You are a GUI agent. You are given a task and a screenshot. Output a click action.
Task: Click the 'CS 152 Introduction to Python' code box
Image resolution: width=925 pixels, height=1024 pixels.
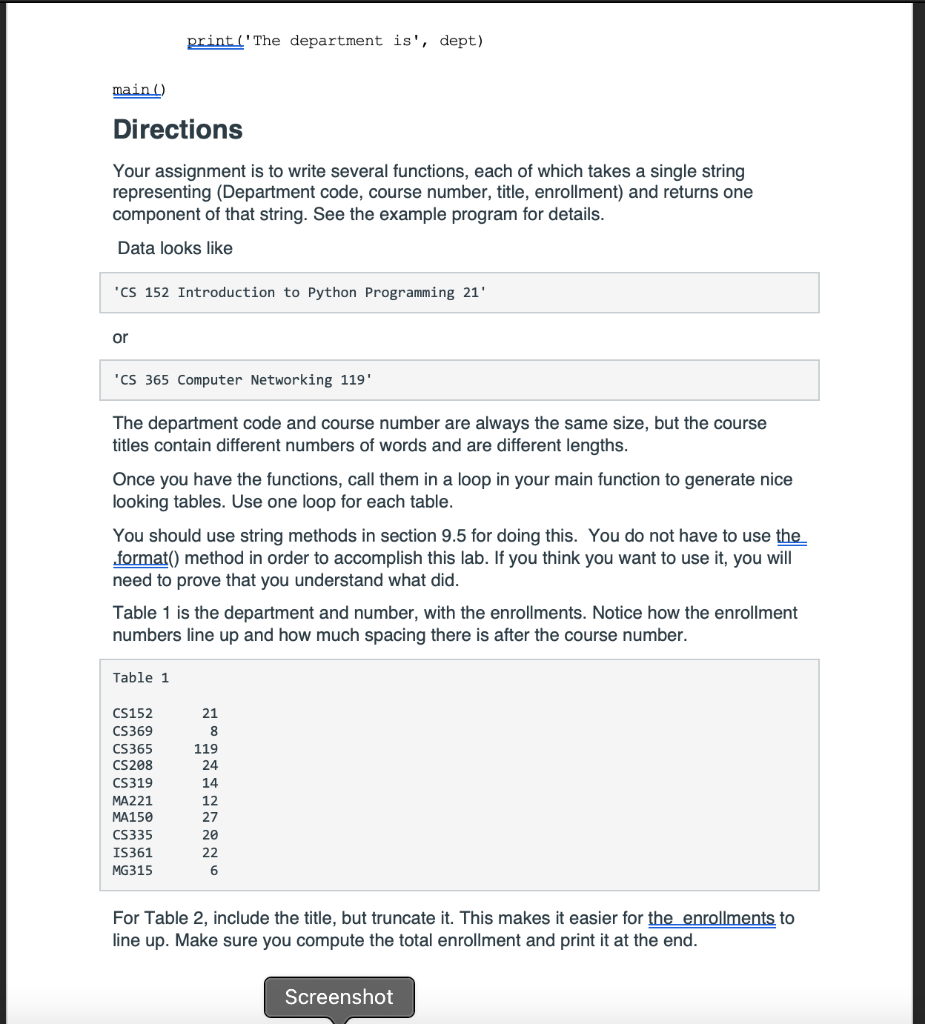point(459,293)
